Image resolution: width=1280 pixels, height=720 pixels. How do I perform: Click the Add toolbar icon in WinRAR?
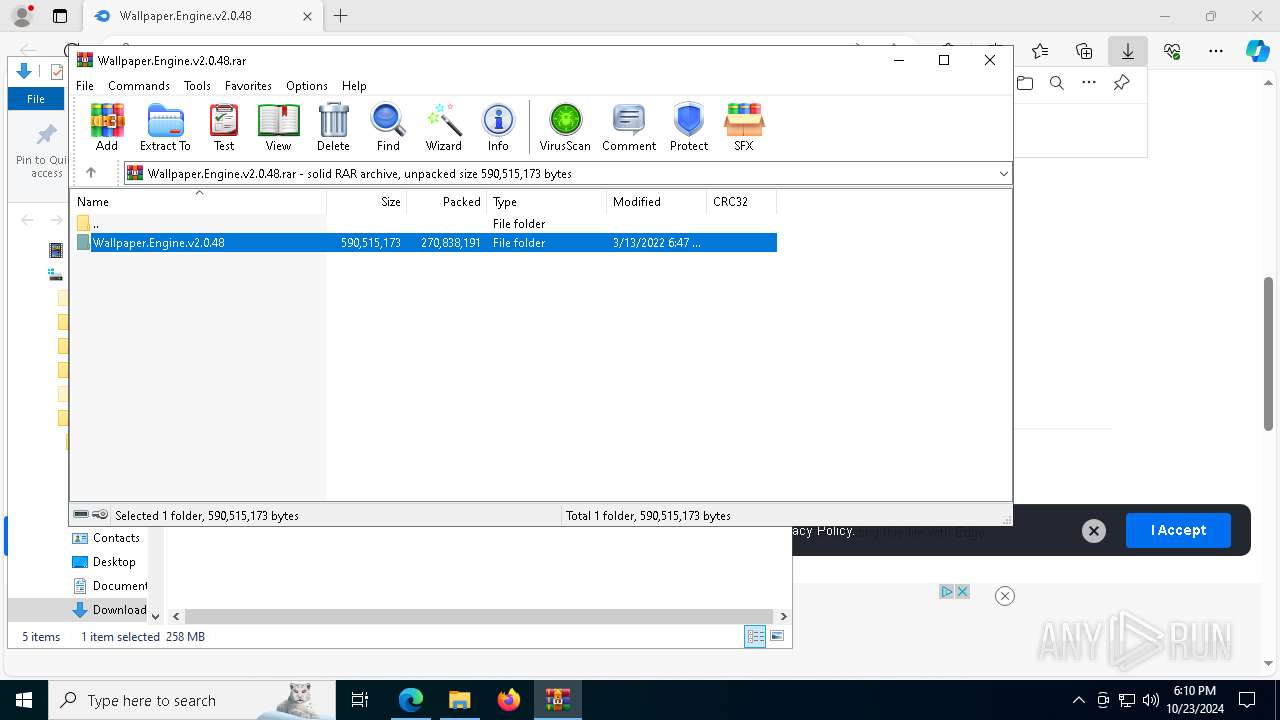pyautogui.click(x=107, y=127)
